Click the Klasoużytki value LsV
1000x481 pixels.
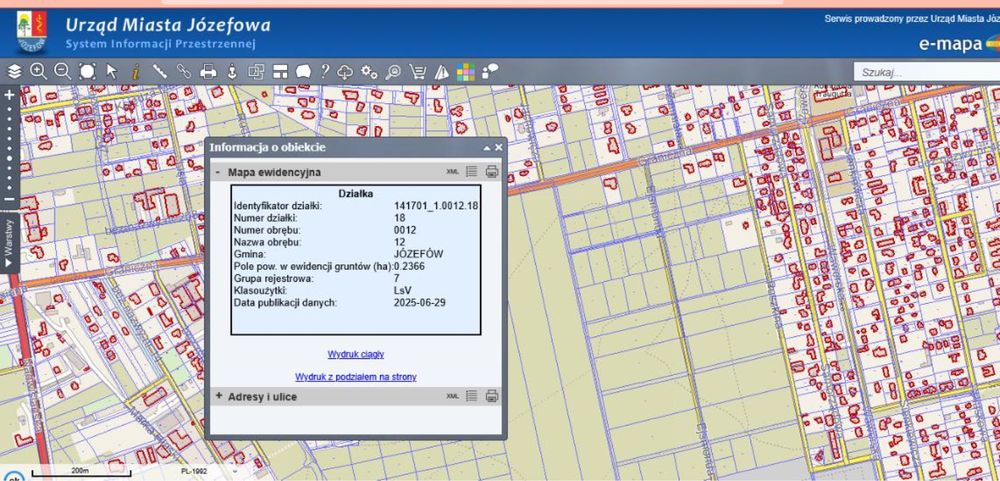point(402,290)
